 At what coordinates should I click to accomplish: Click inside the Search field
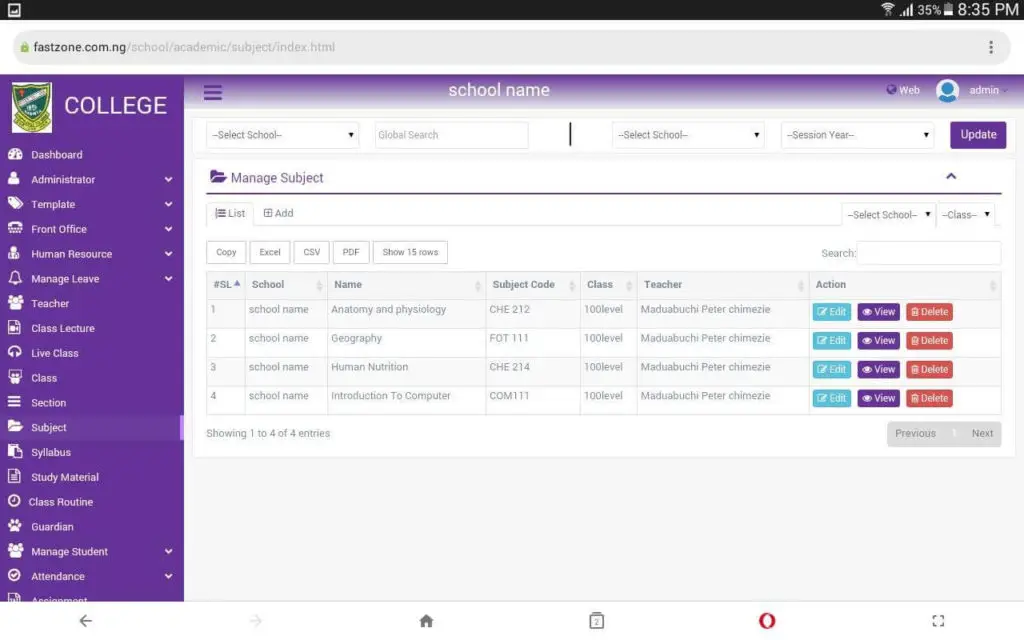point(929,253)
